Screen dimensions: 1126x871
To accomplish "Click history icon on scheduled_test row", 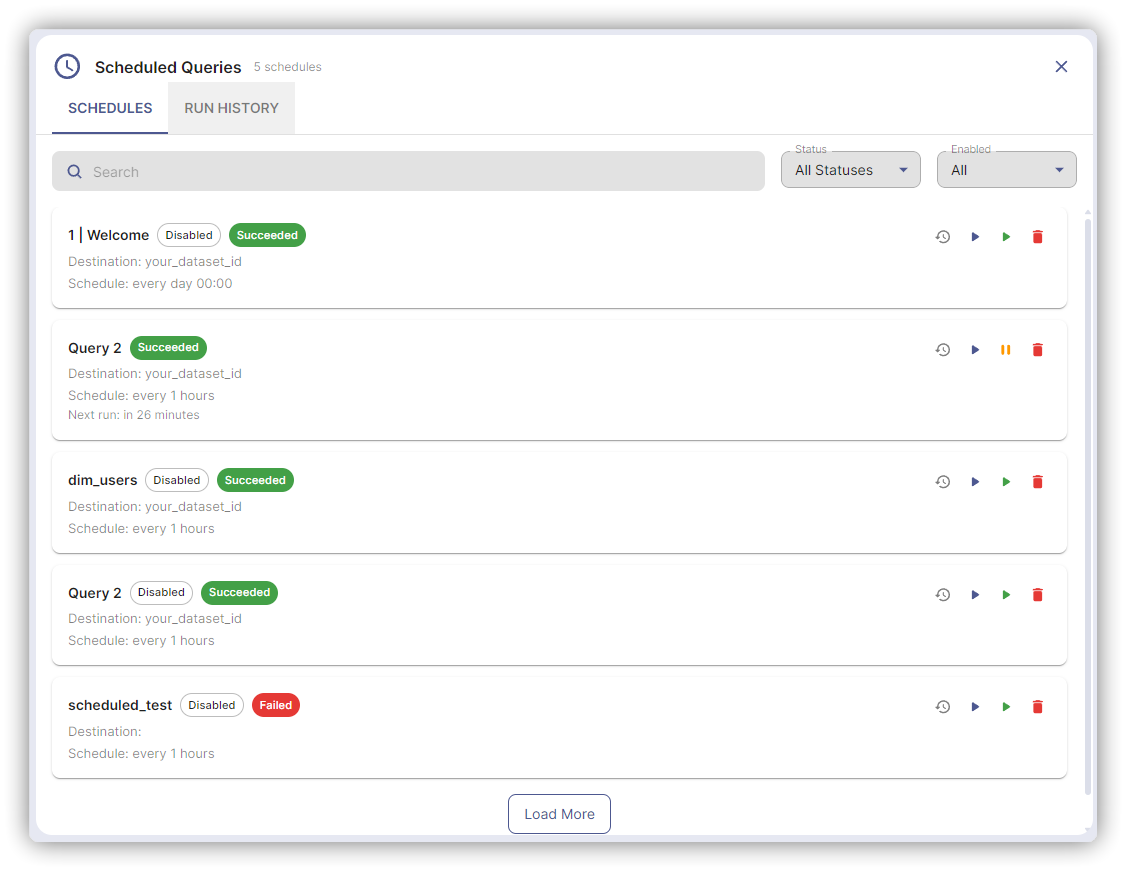I will click(942, 707).
